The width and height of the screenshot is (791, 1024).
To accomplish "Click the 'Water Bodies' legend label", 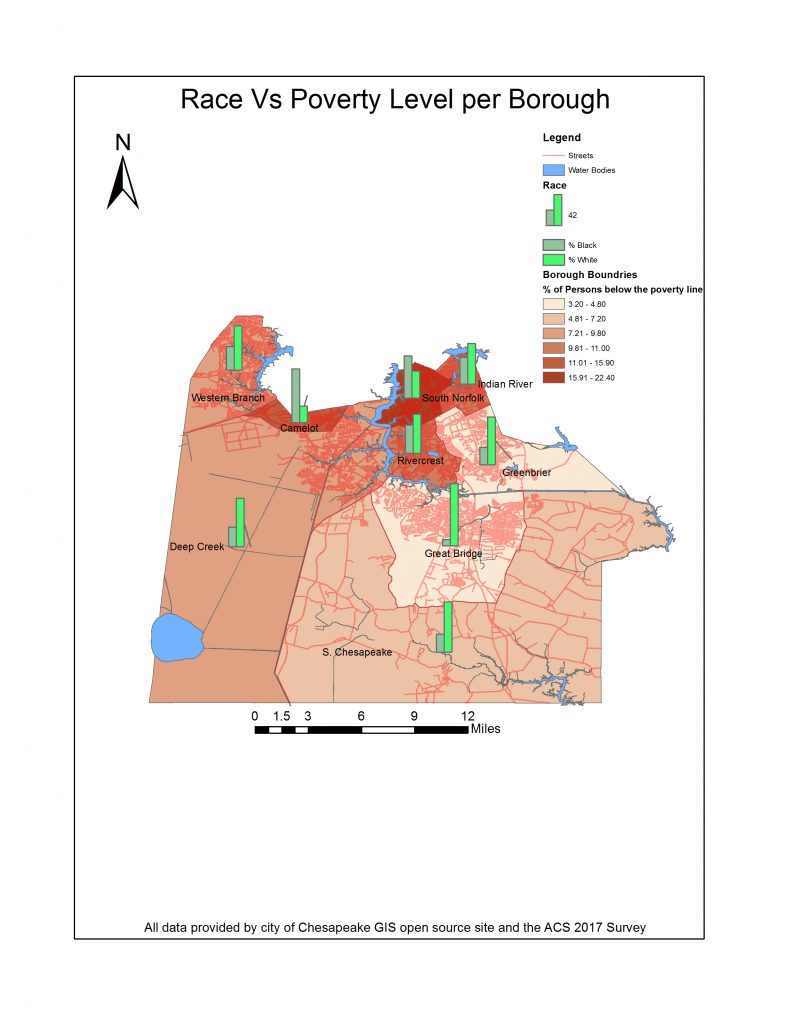I will 591,170.
